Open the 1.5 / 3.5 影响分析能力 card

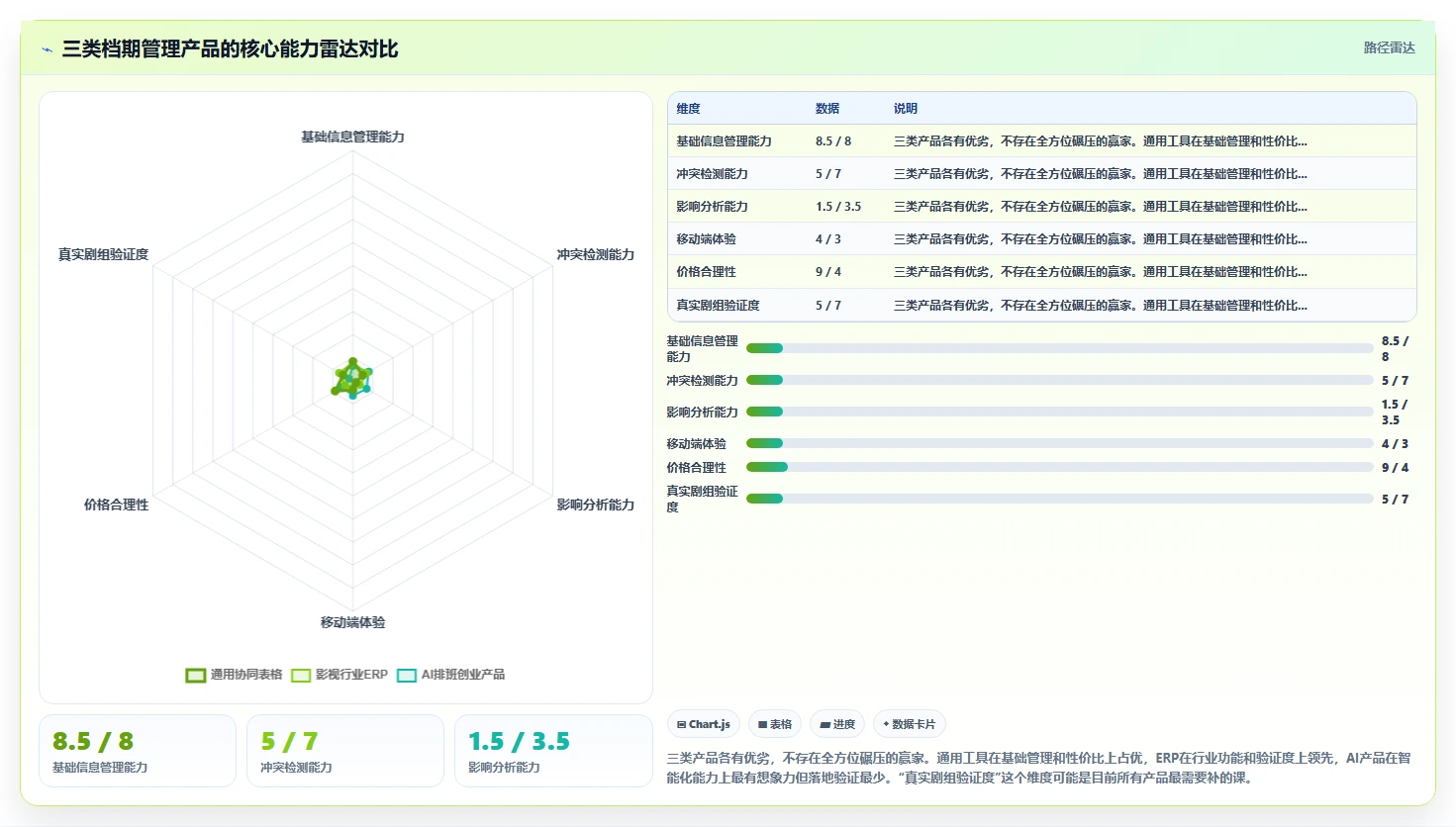(x=553, y=751)
